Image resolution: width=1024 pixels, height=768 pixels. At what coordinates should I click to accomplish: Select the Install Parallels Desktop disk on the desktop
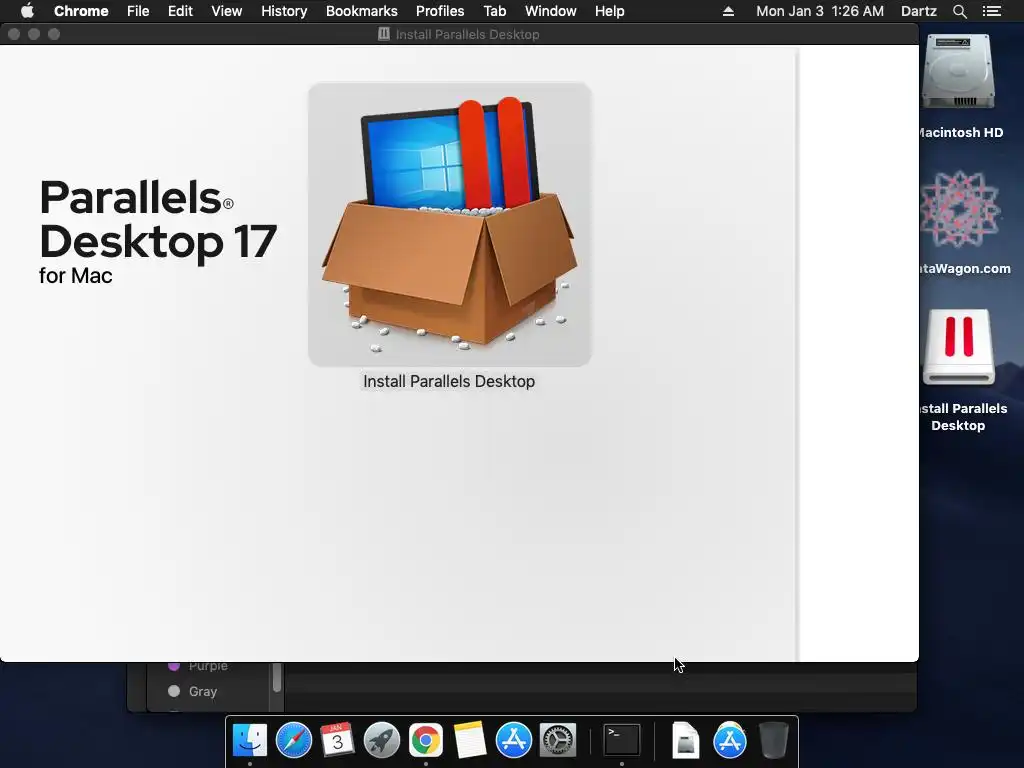pos(959,348)
